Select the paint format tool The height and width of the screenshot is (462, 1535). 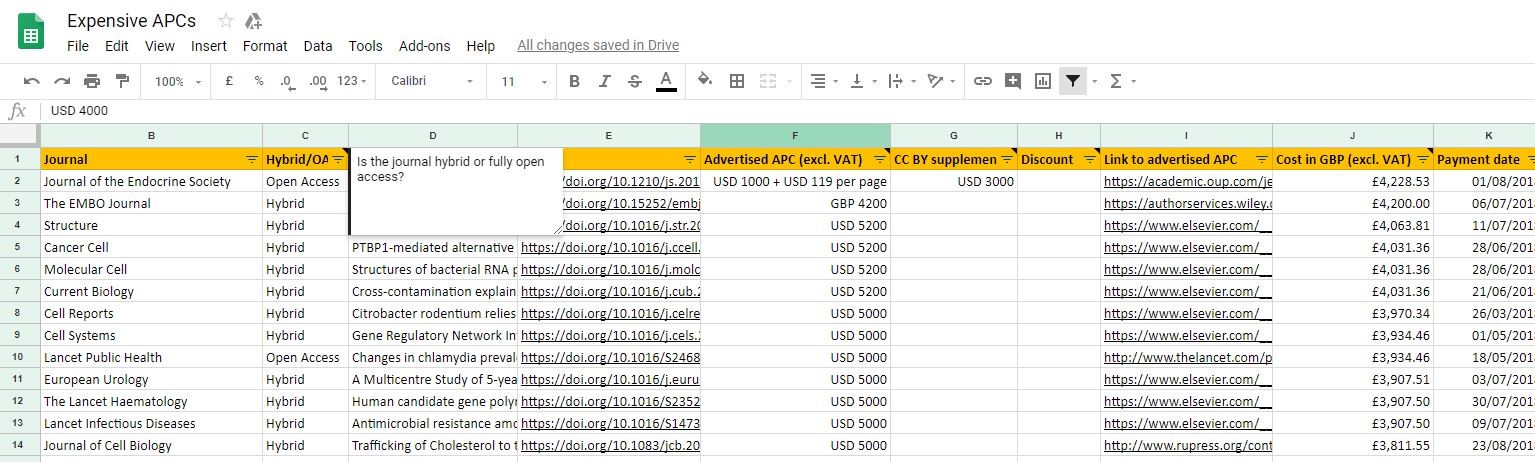coord(122,81)
